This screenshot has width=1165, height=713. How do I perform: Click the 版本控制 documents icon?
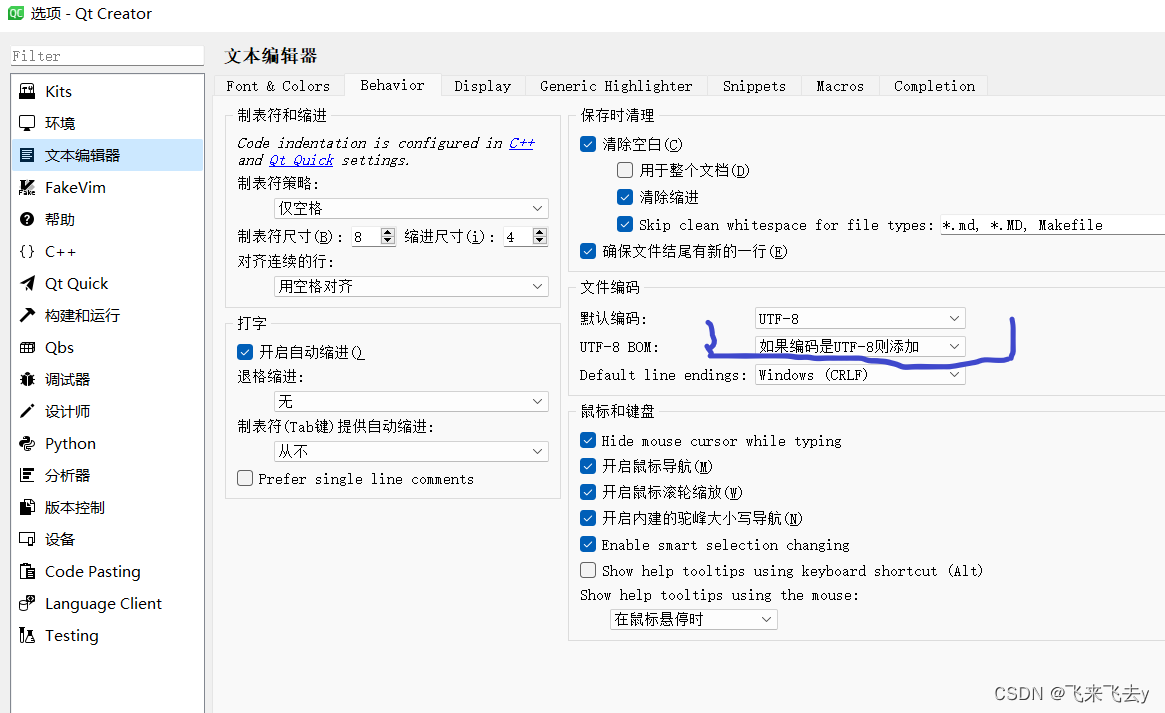27,507
